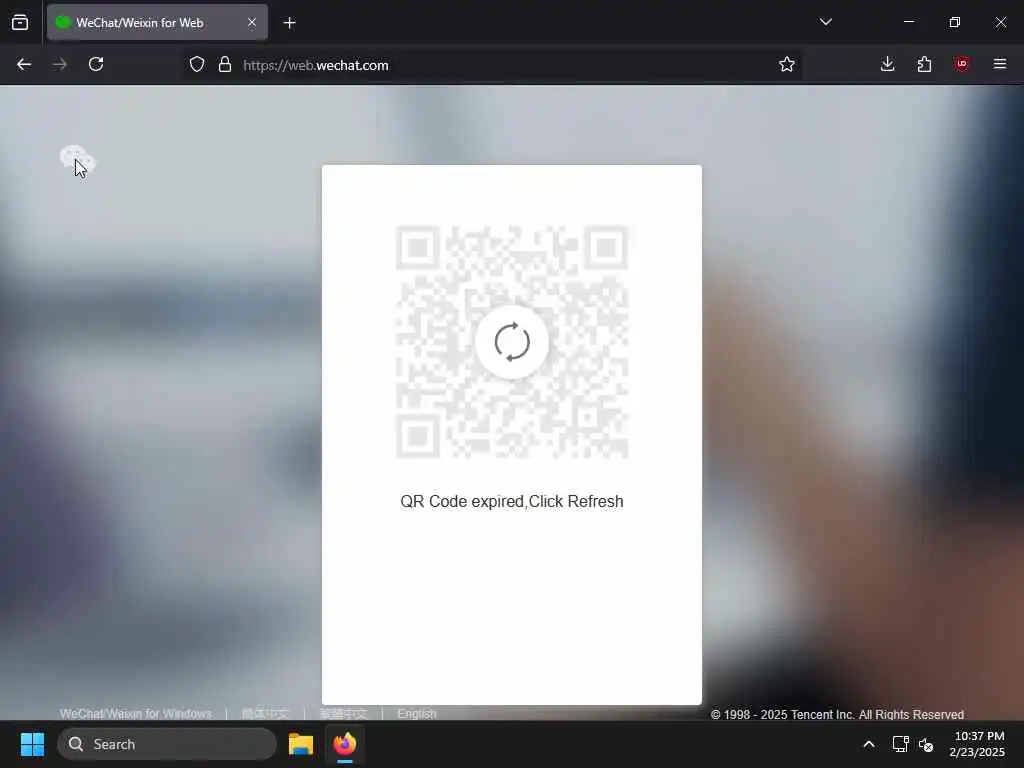Open Firefox View icon in tab strip
This screenshot has height=768, width=1024.
[20, 23]
